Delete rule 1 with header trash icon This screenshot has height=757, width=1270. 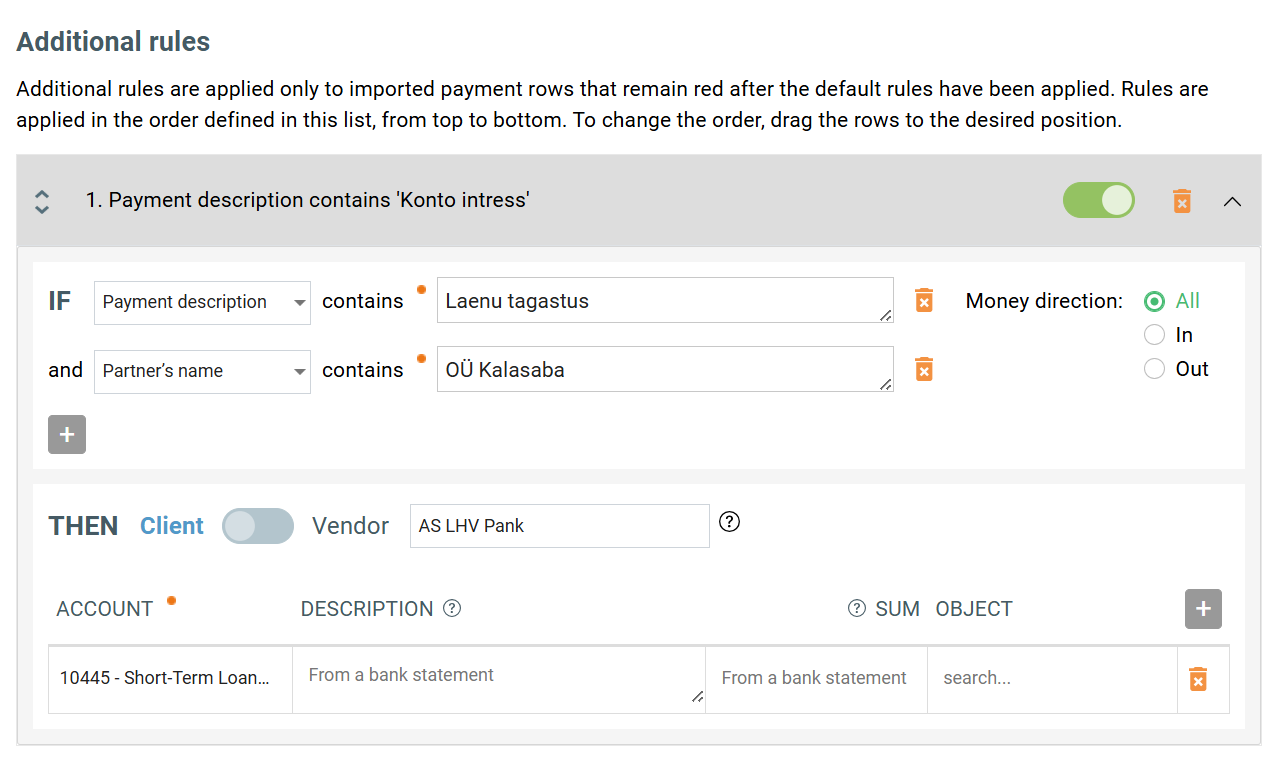[x=1182, y=201]
